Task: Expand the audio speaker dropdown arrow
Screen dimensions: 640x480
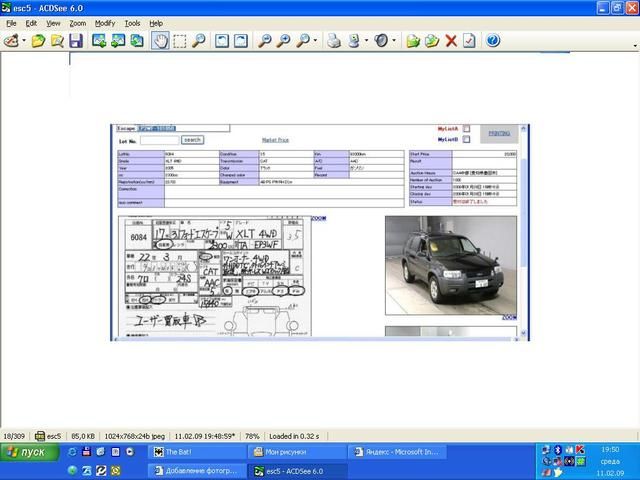Action: coord(394,40)
